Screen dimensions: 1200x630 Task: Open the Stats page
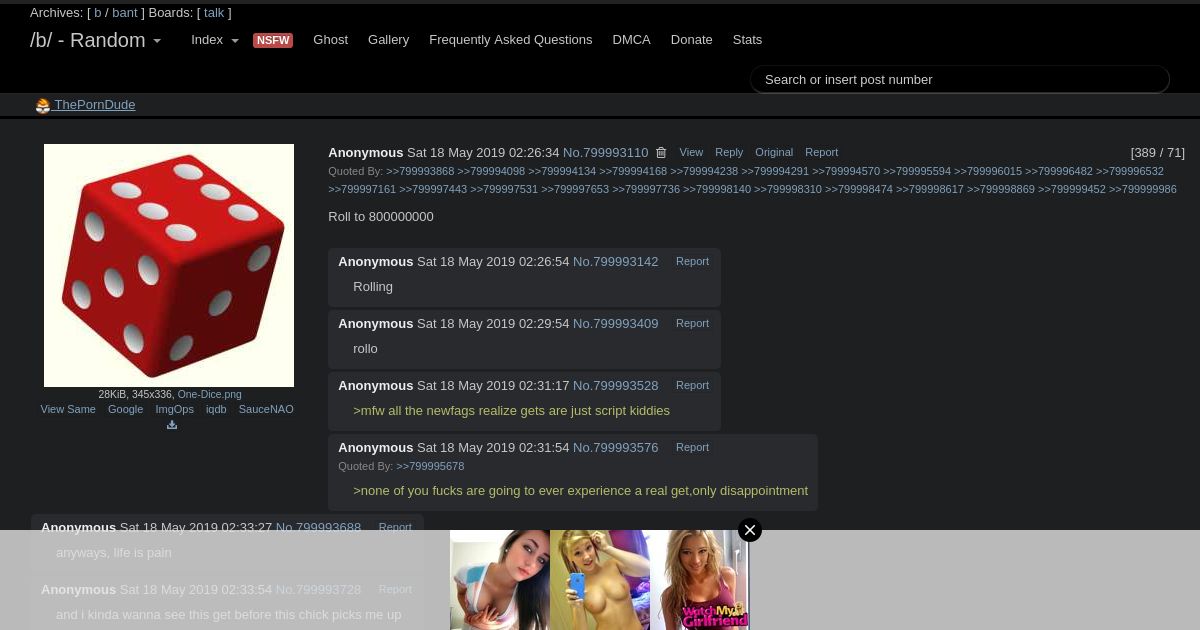(x=747, y=40)
